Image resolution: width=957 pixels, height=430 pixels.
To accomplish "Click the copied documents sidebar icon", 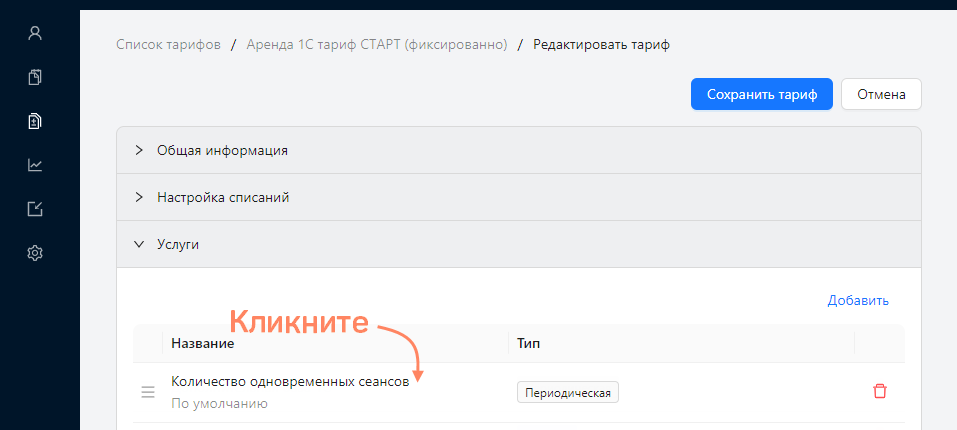I will point(35,77).
